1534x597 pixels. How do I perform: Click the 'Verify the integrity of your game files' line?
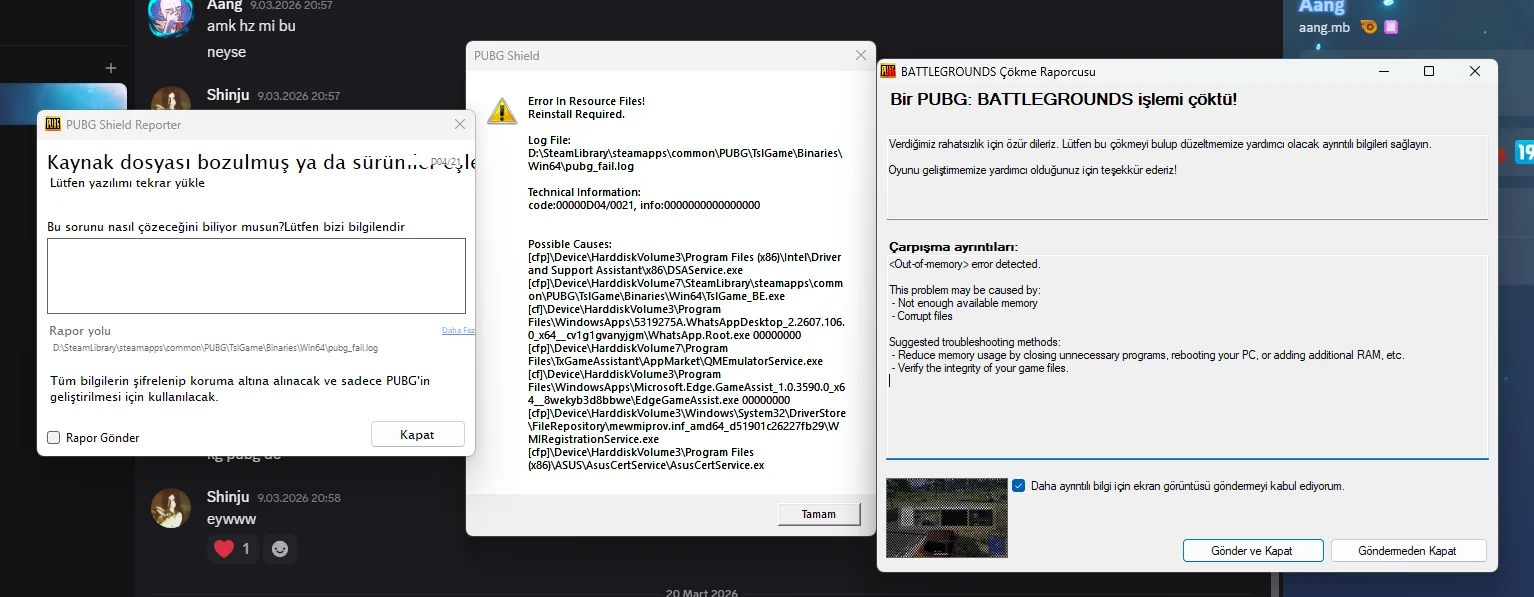pyautogui.click(x=980, y=368)
